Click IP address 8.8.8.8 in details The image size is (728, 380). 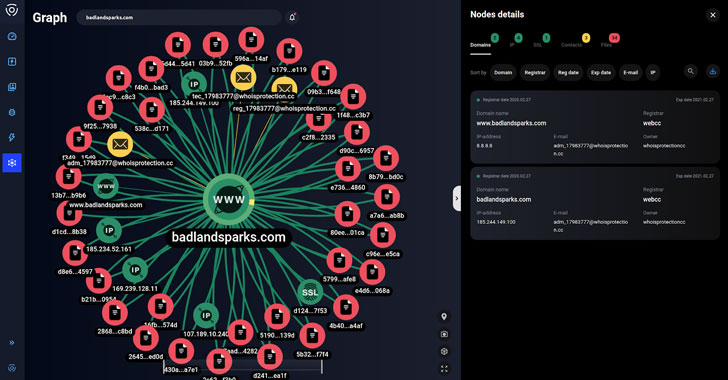484,146
